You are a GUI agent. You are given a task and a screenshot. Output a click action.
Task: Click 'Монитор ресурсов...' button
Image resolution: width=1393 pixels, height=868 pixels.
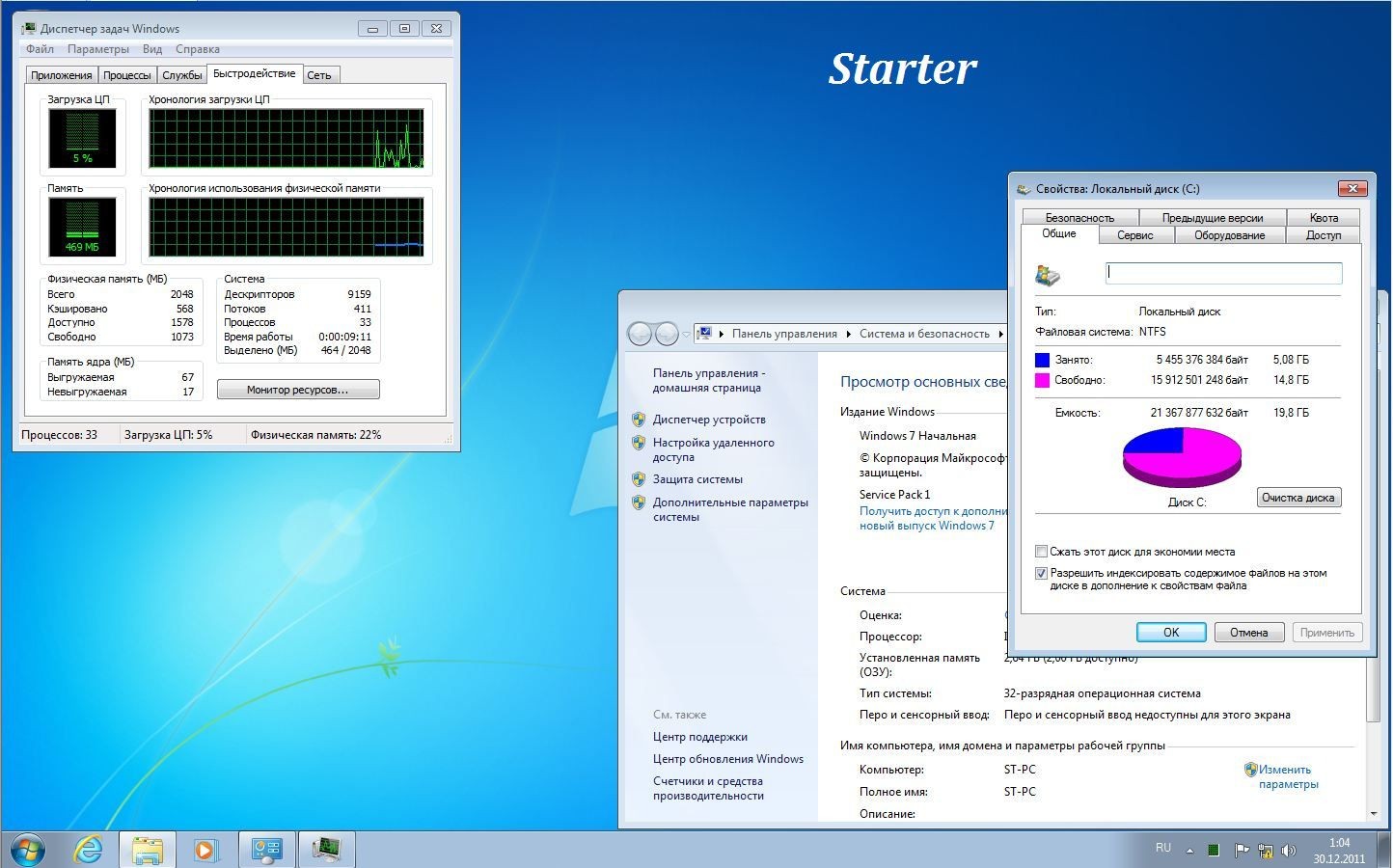click(298, 390)
